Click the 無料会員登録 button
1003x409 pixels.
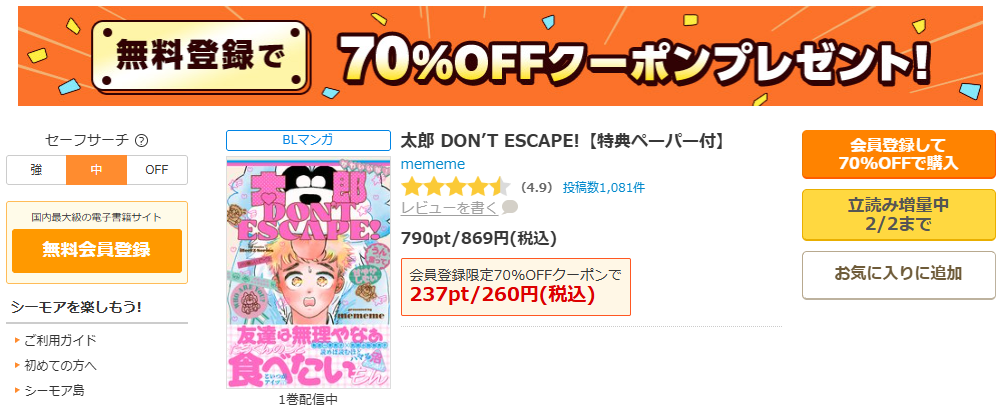[97, 250]
